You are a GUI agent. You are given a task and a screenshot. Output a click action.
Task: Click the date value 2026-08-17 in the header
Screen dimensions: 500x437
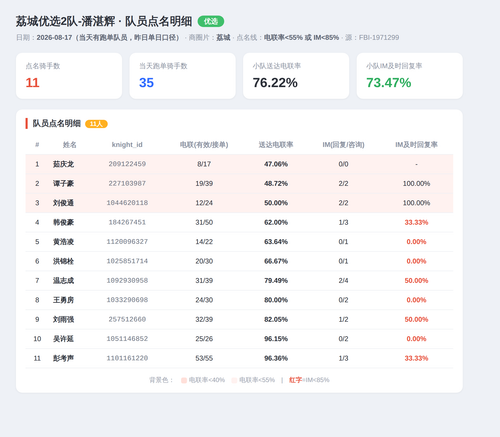[x=54, y=38]
